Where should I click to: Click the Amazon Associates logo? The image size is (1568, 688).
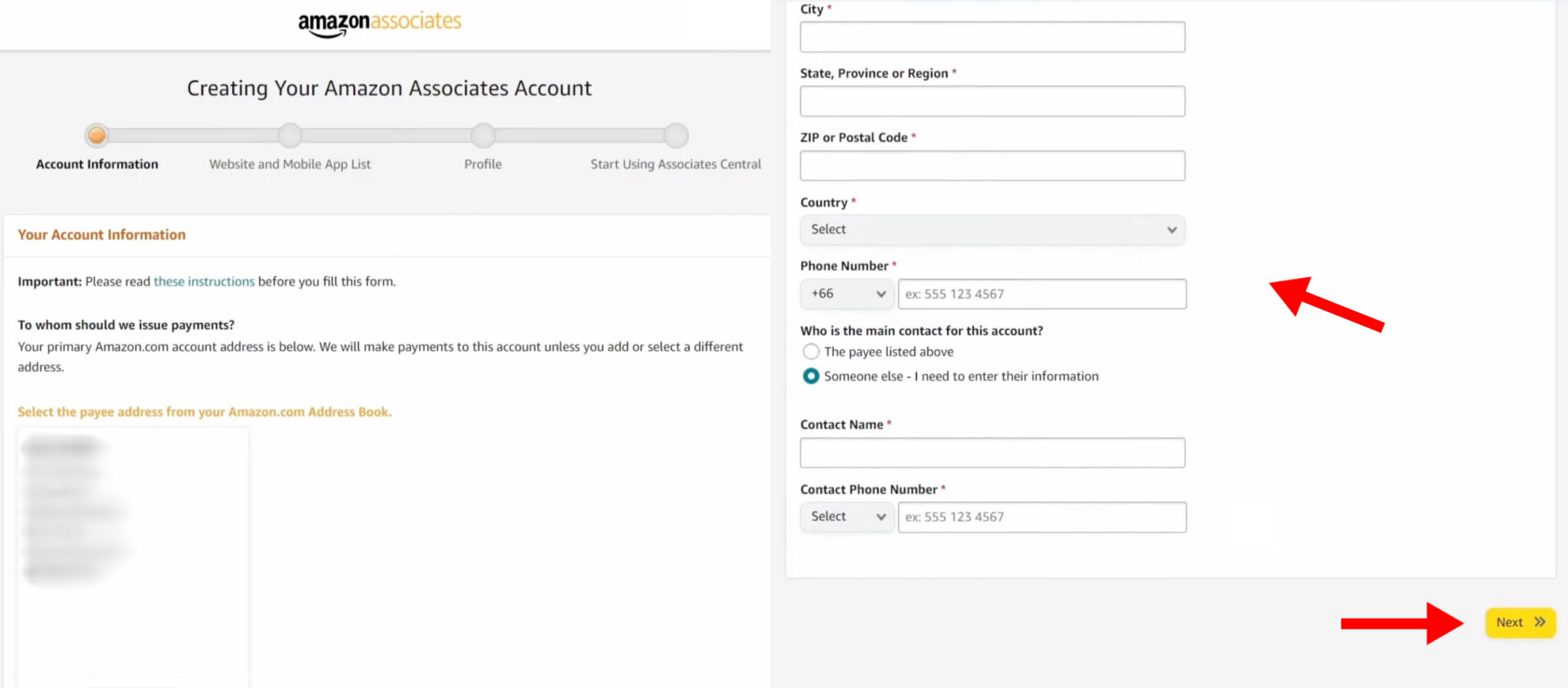click(380, 23)
